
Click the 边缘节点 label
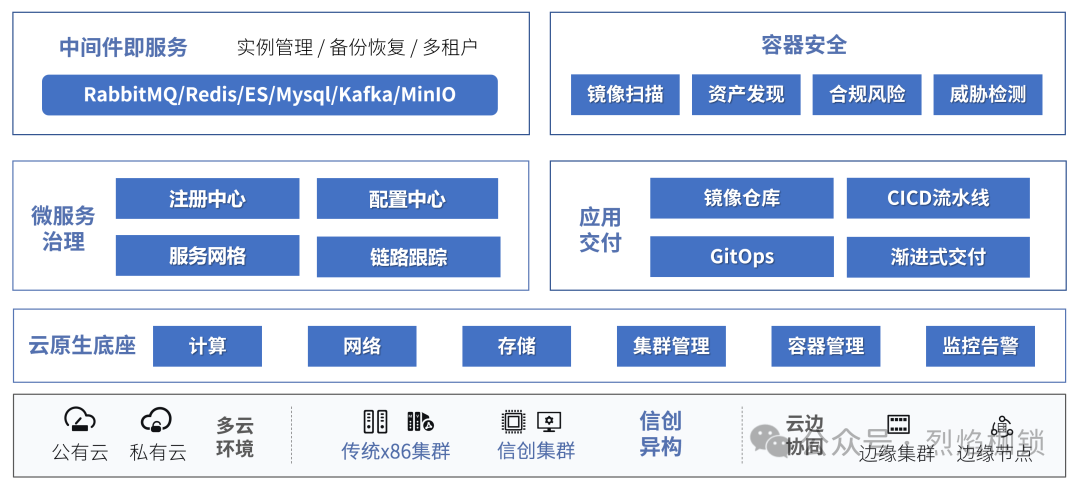pyautogui.click(x=995, y=454)
